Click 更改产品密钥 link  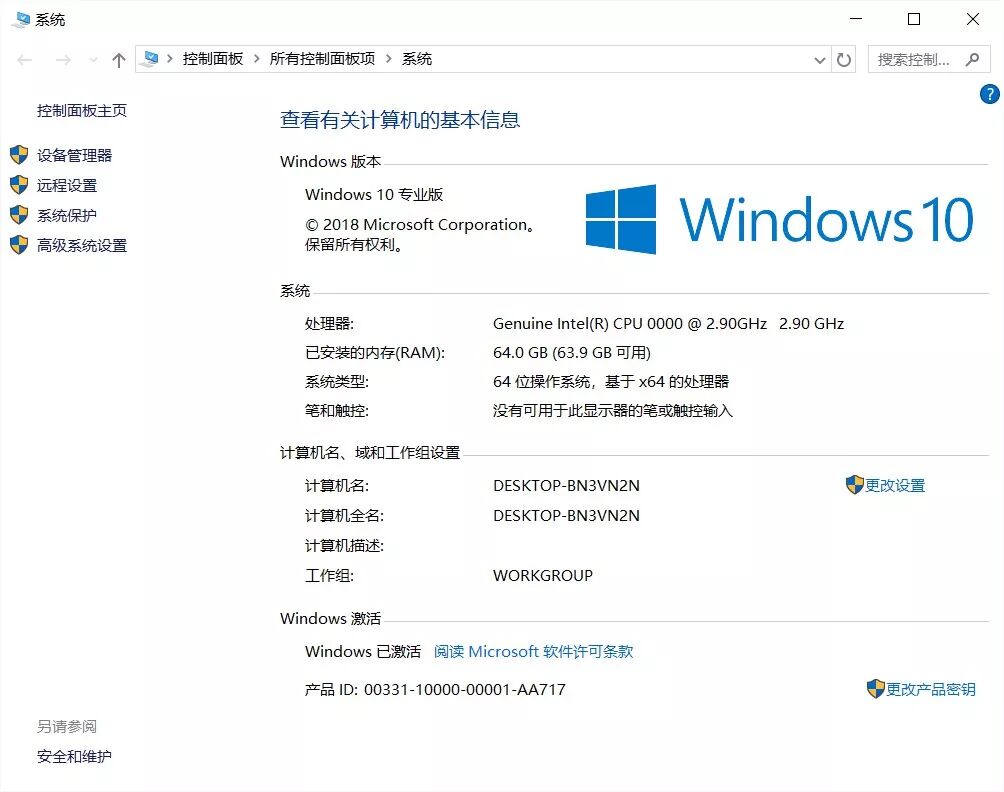930,690
